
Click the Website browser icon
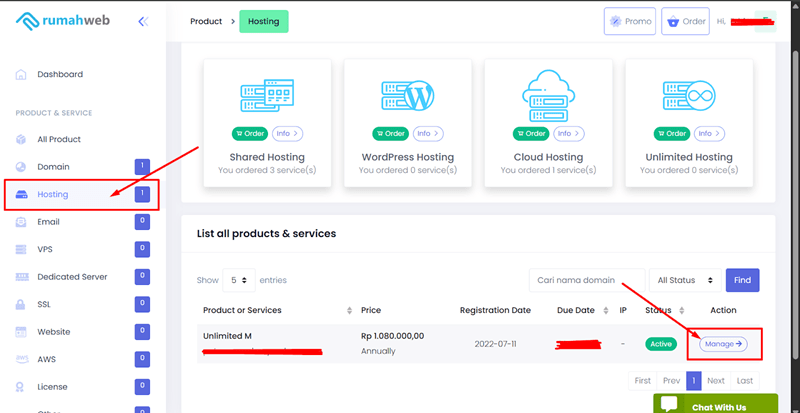pos(21,332)
